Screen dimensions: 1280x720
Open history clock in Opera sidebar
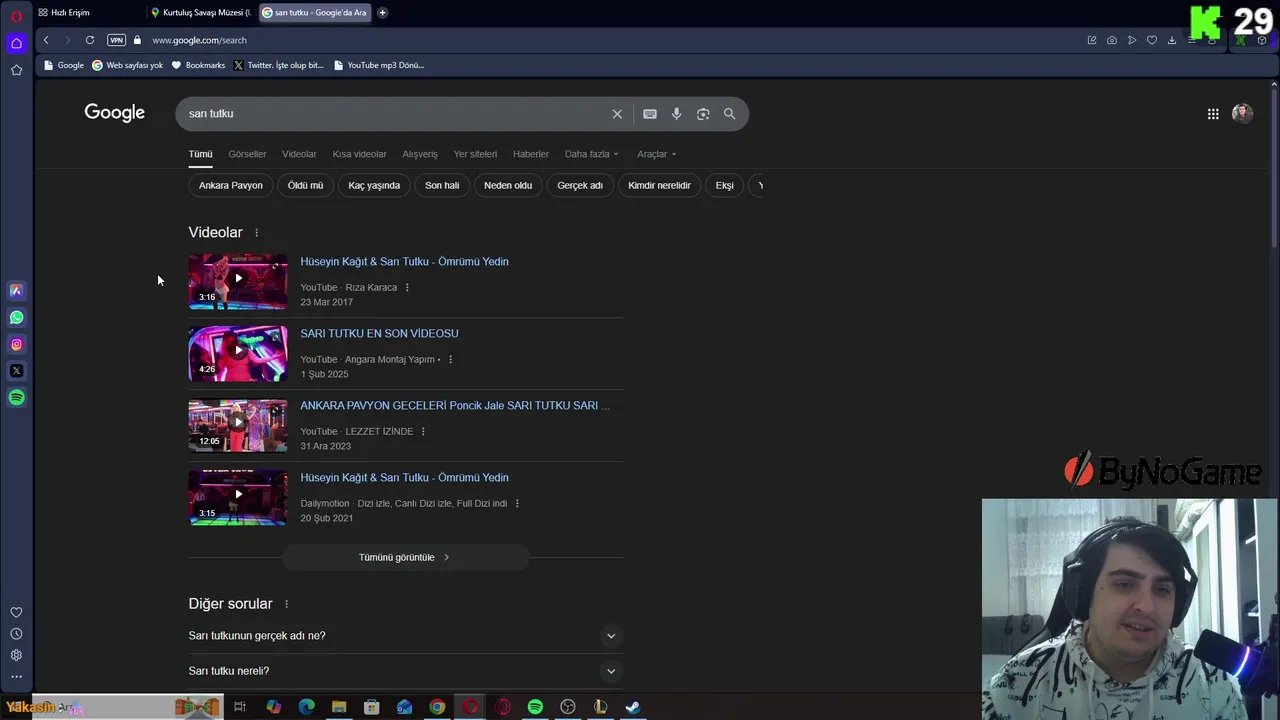(16, 634)
